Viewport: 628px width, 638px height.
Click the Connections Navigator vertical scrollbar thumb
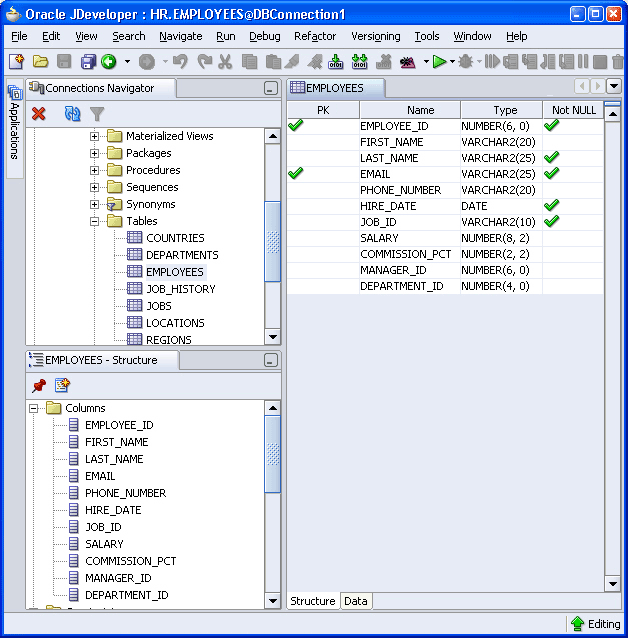pyautogui.click(x=273, y=242)
